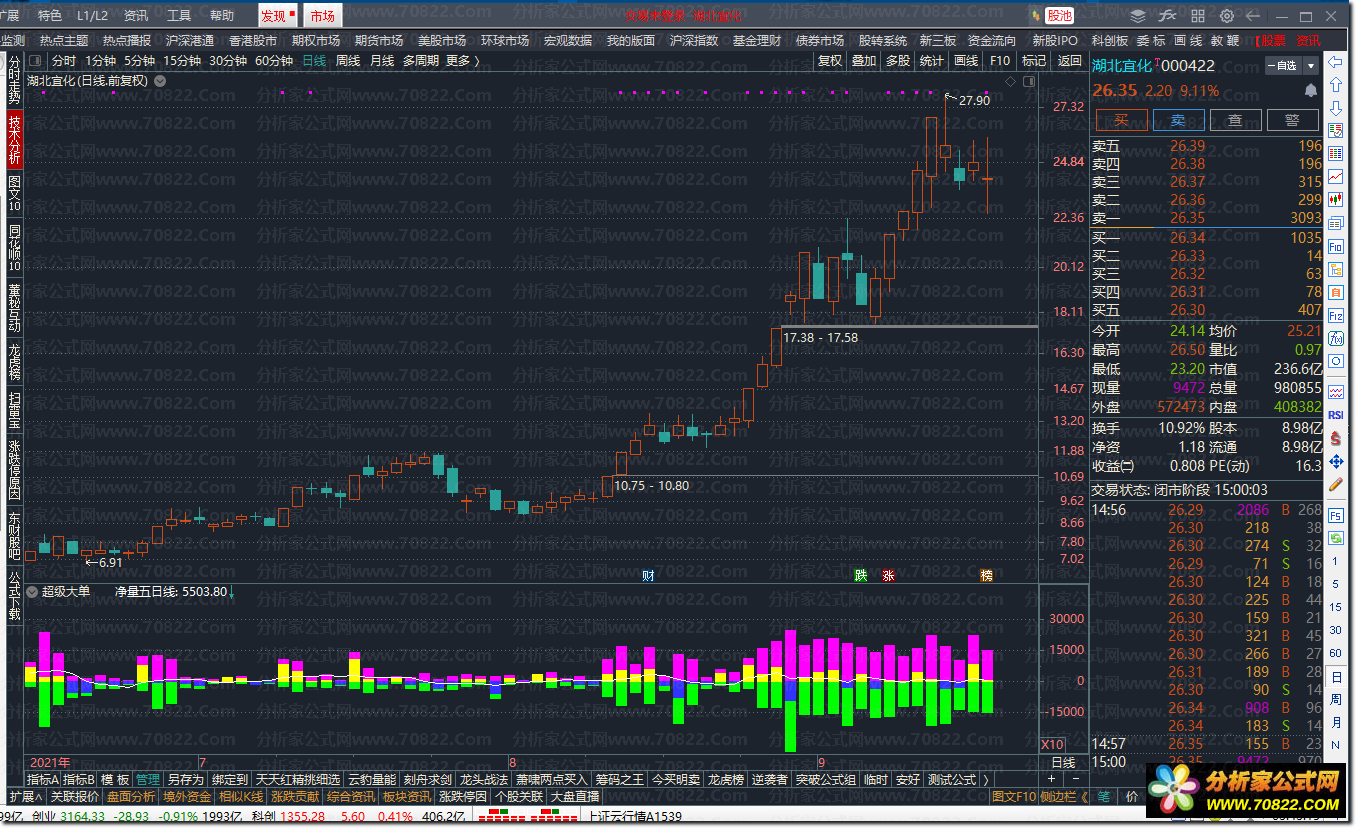
Task: Click the 买 buy button
Action: [1121, 120]
